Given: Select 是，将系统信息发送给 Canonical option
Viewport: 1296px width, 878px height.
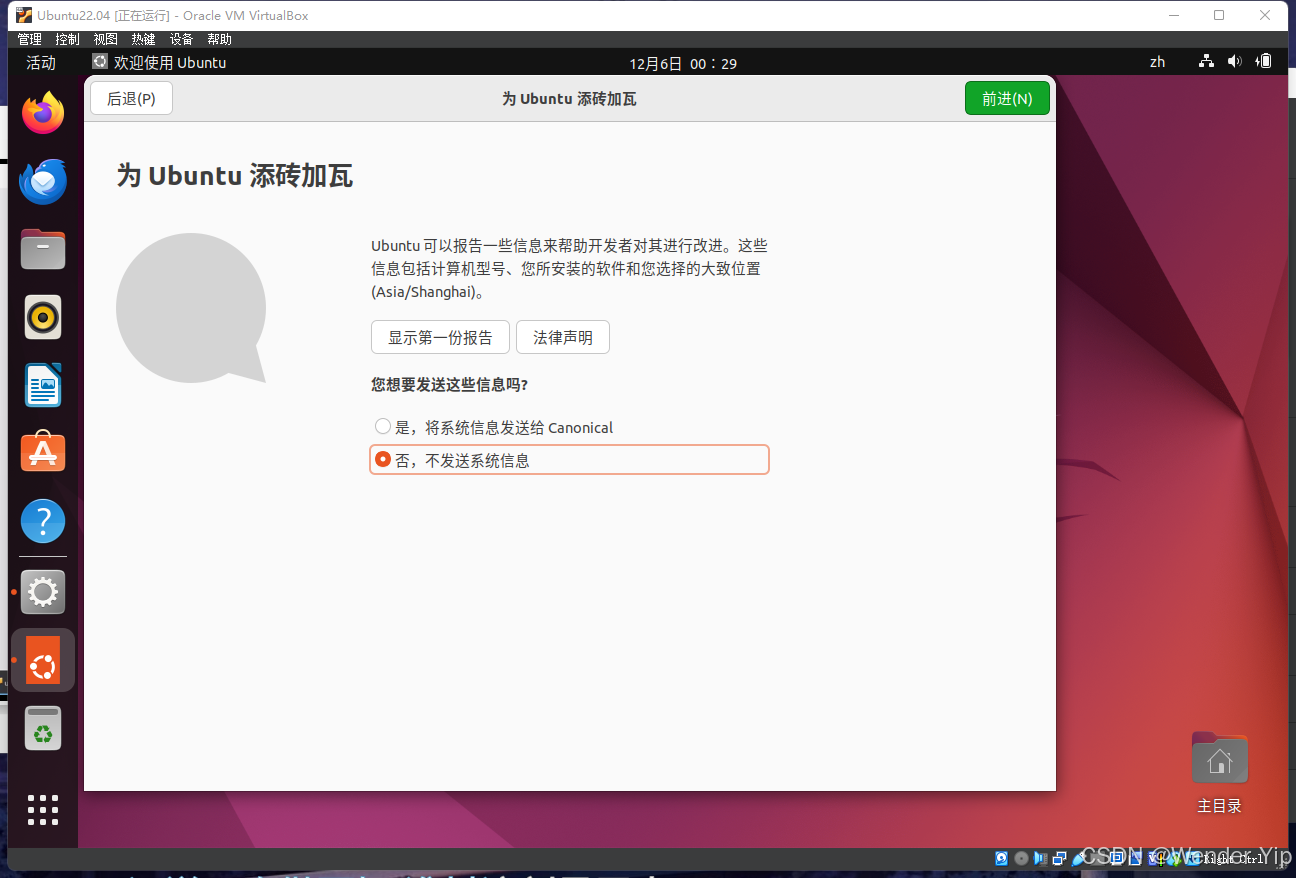Looking at the screenshot, I should coord(493,427).
